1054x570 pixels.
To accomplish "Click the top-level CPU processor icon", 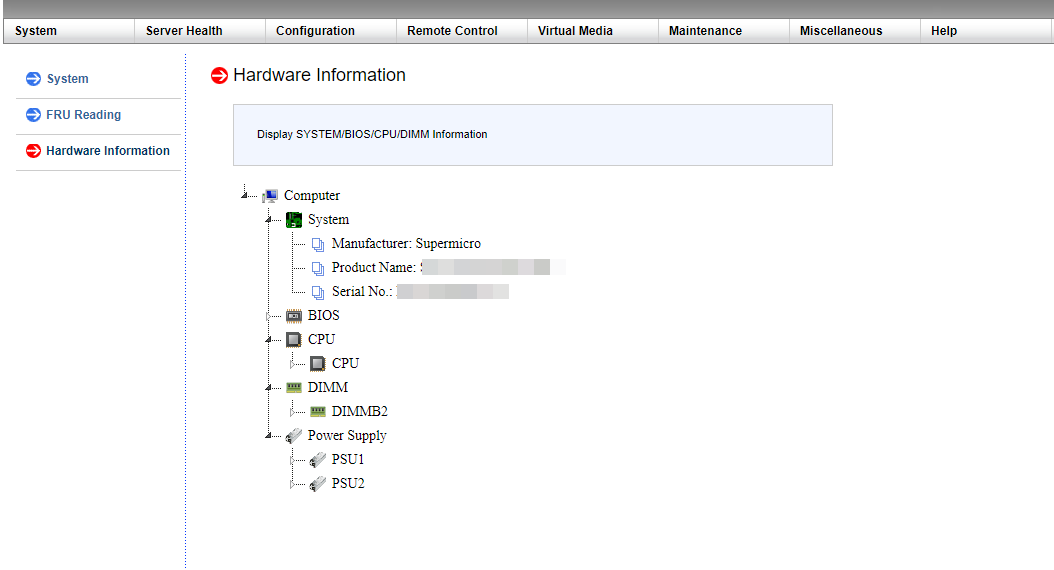I will coord(294,340).
